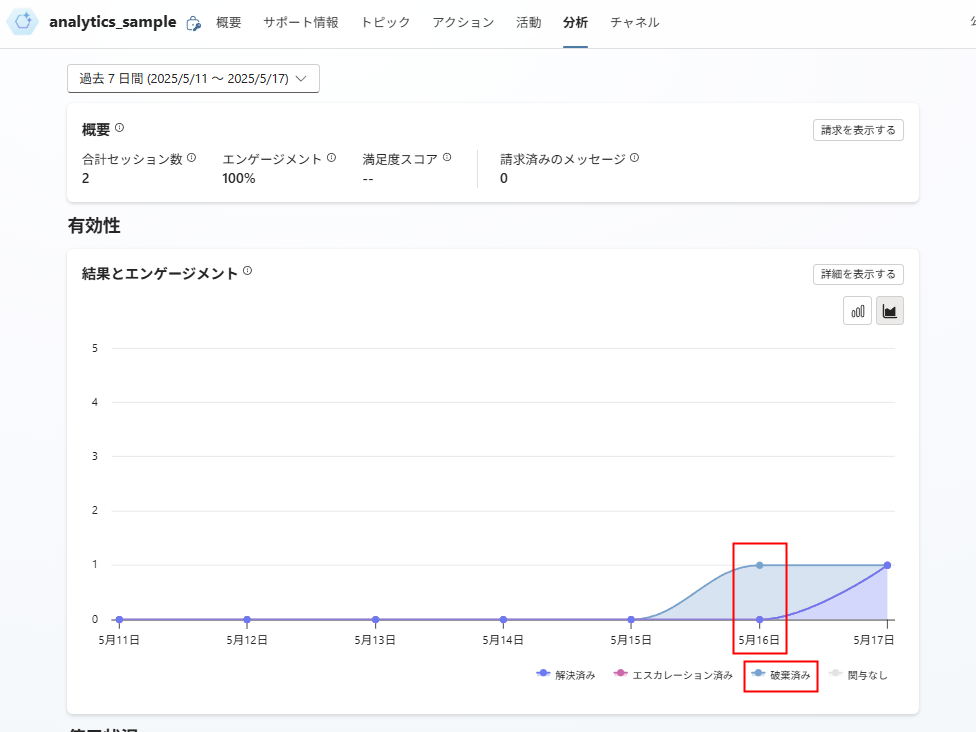Click info icon beside 満足度スコア
980x732 pixels.
447,158
